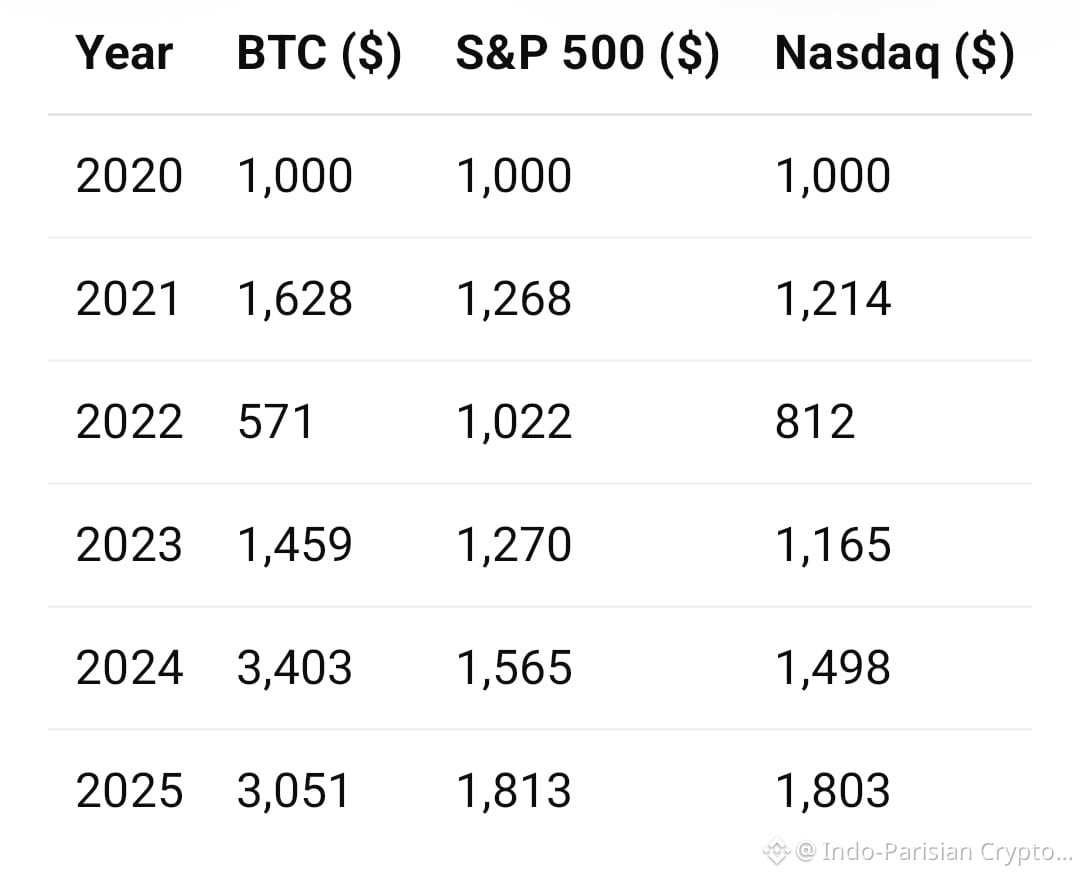The height and width of the screenshot is (876, 1080).
Task: Click the BTC value 1,628
Action: 295,299
